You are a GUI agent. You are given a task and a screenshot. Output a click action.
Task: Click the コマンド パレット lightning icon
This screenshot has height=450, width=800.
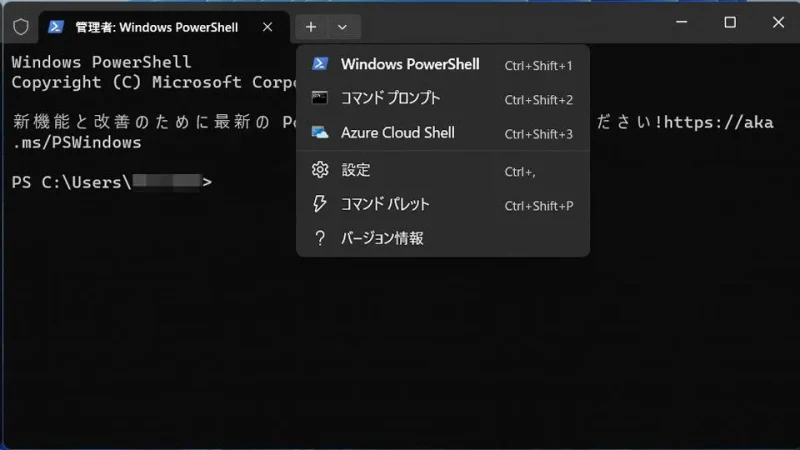point(320,204)
